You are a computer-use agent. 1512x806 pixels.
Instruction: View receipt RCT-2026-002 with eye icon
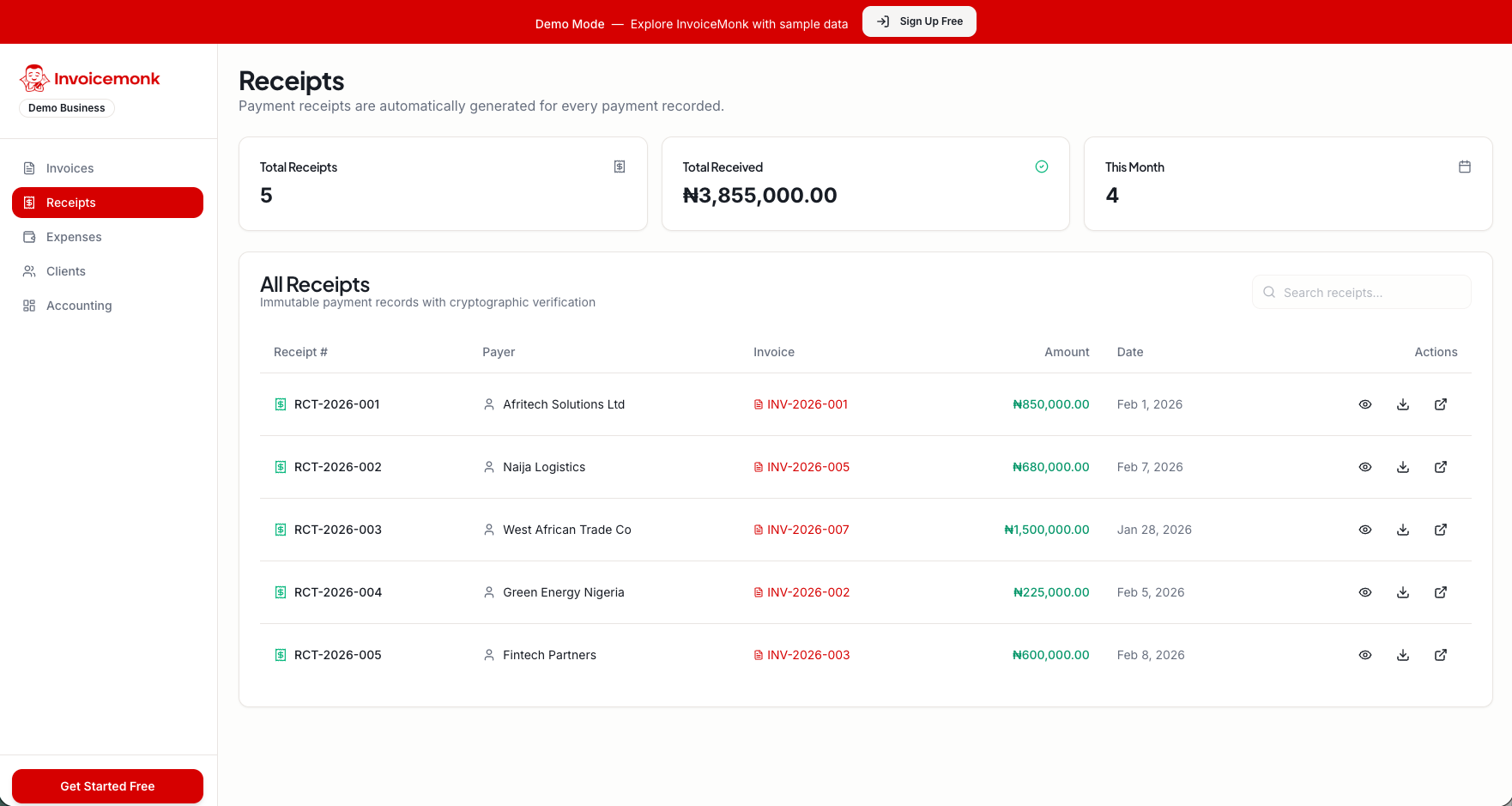(x=1365, y=467)
